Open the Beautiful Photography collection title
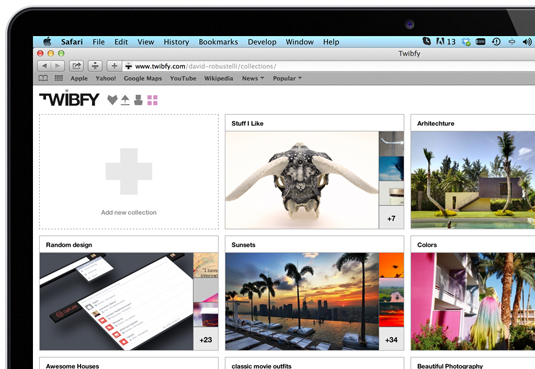535x369 pixels. coord(450,366)
